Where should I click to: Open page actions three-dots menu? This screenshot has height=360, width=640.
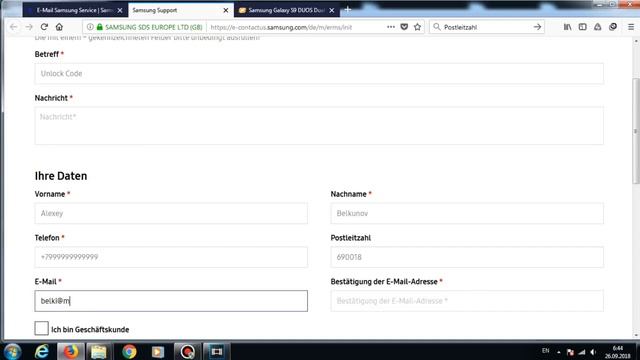(391, 27)
